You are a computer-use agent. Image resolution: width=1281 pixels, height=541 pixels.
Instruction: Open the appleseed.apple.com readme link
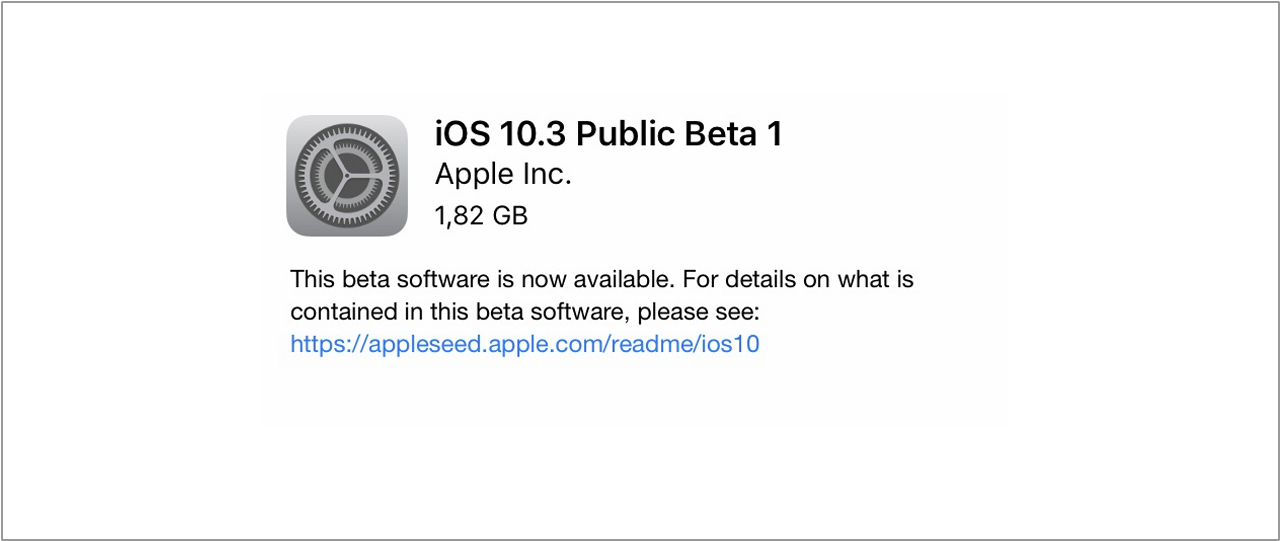(525, 345)
